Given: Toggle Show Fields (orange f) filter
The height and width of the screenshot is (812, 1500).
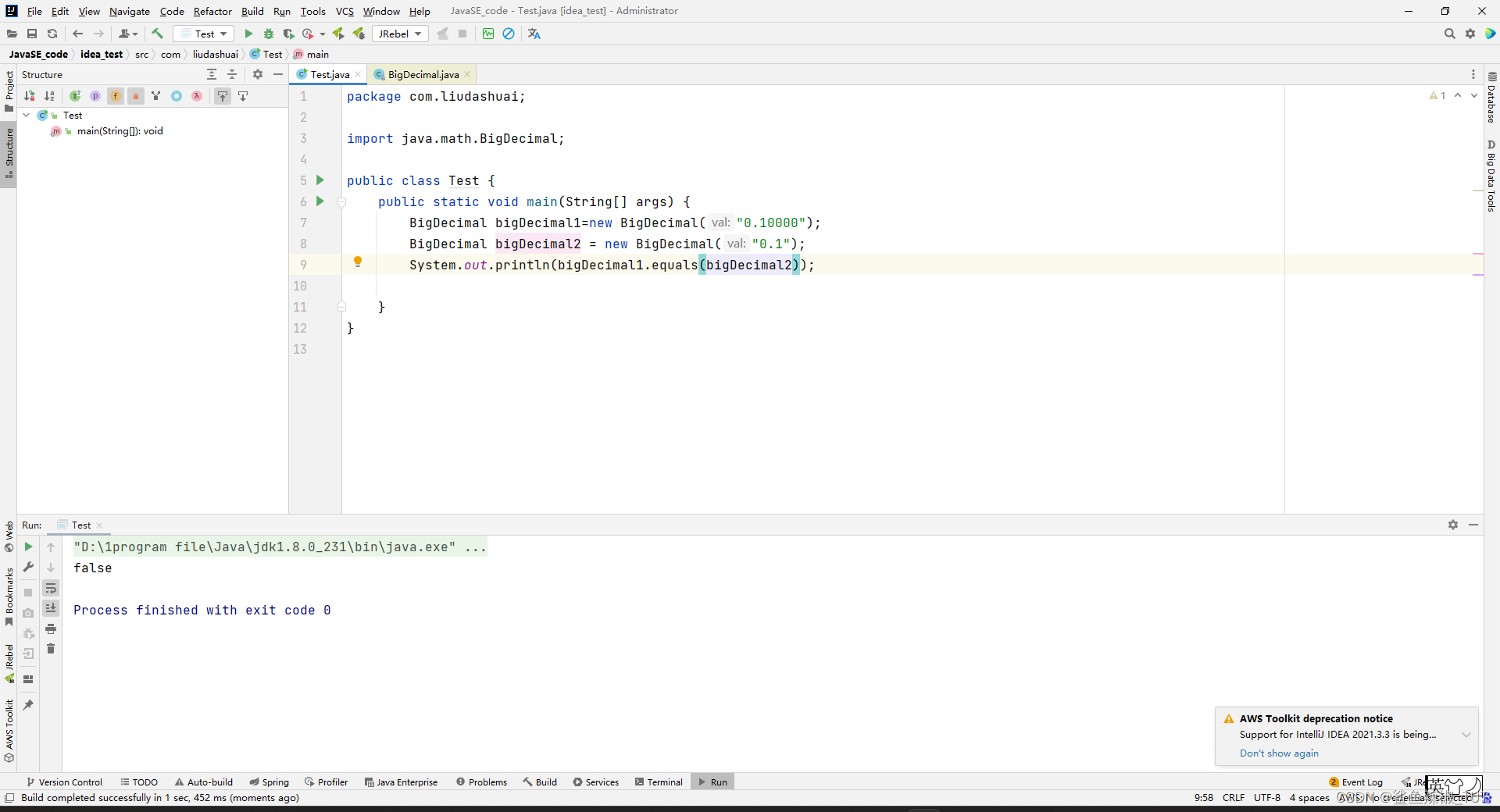Looking at the screenshot, I should (116, 96).
